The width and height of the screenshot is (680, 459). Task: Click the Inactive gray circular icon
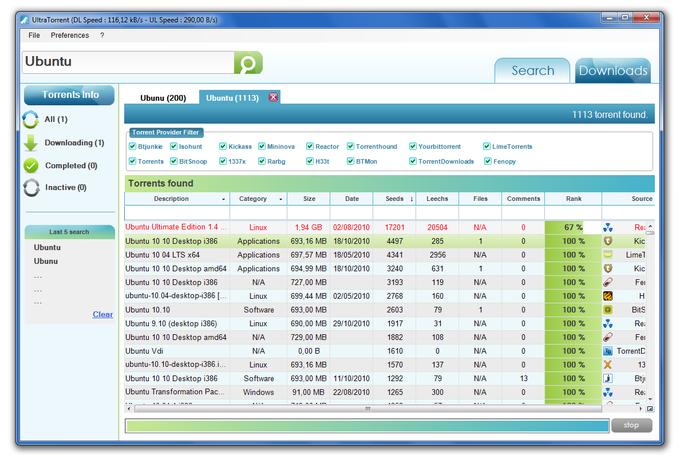31,188
